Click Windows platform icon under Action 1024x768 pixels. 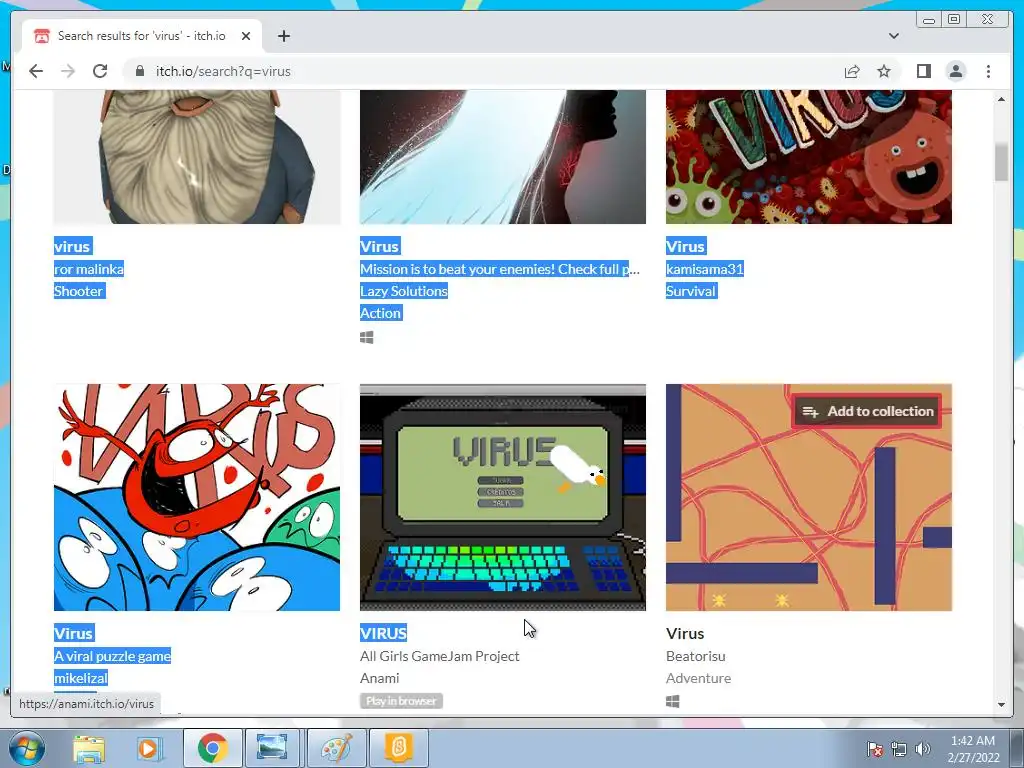click(367, 337)
